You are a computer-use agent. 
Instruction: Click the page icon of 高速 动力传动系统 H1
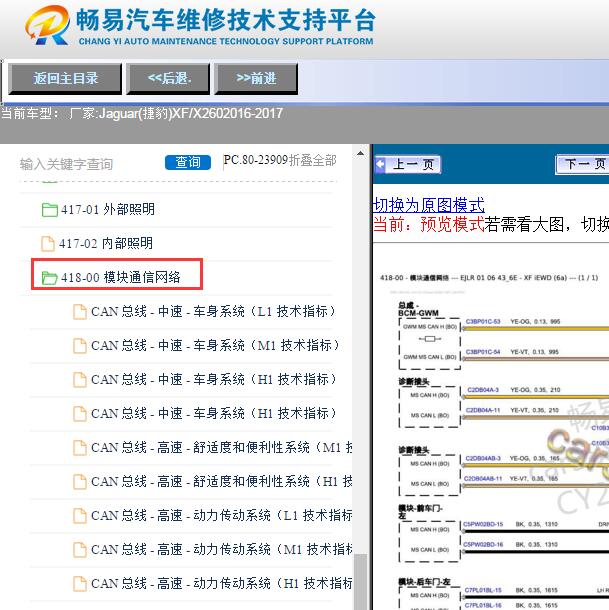click(x=80, y=584)
